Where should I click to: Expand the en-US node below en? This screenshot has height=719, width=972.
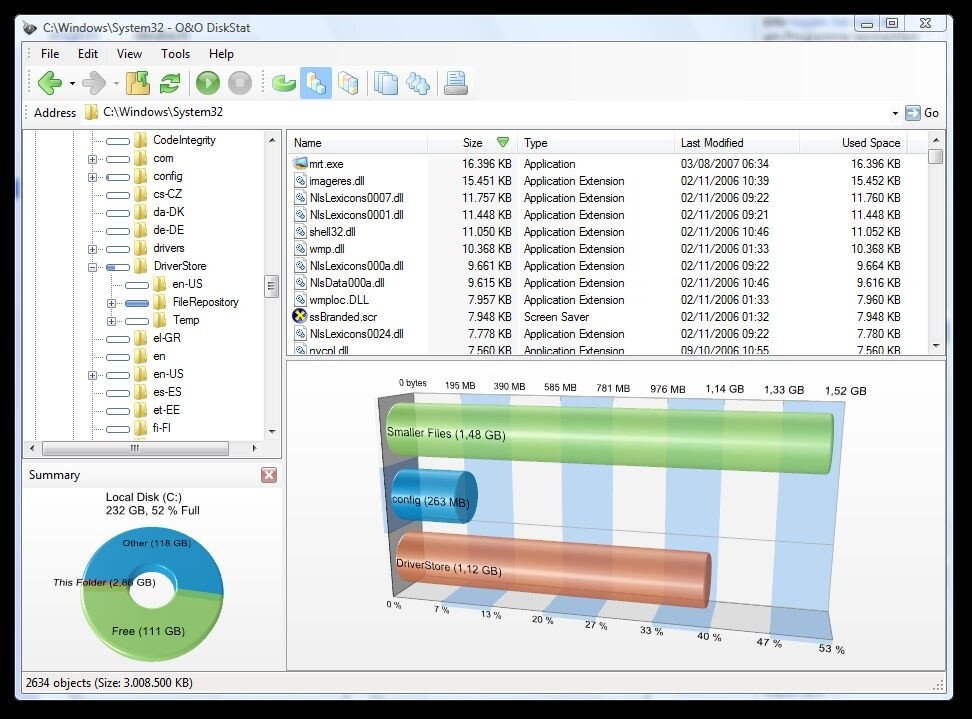tap(92, 375)
